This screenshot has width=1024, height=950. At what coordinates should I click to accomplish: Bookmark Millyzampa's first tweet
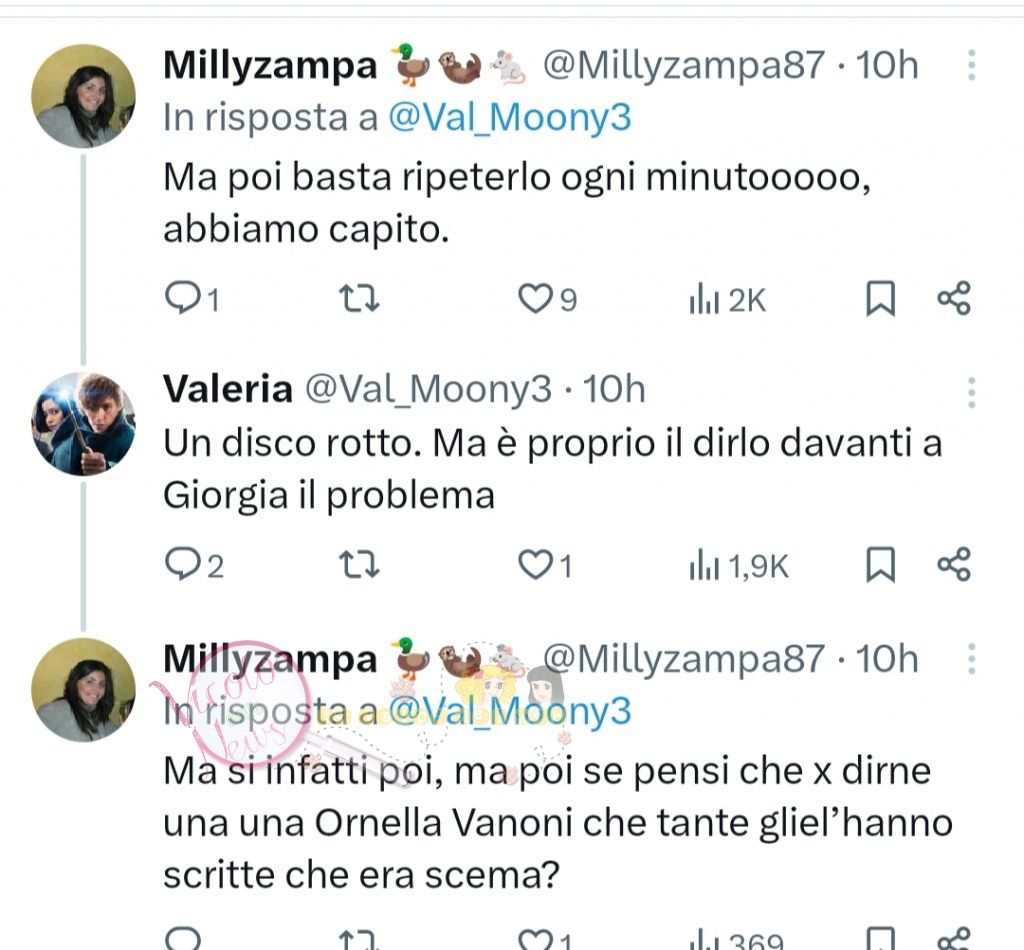click(x=880, y=299)
